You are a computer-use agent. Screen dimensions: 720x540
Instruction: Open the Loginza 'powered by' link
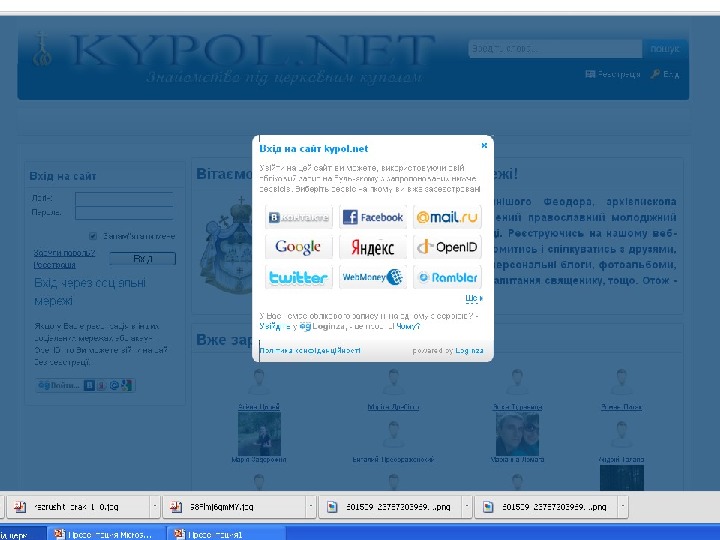point(469,350)
